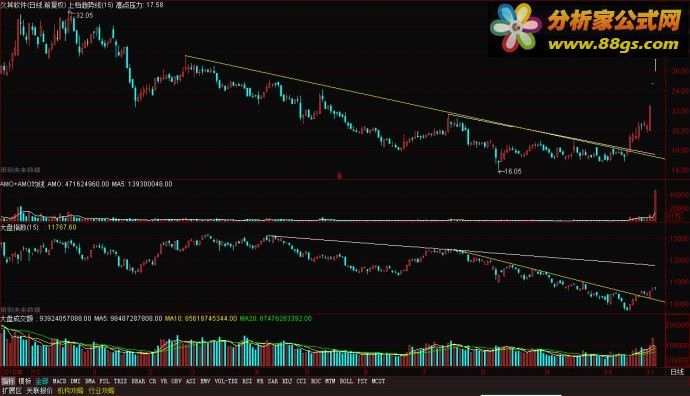This screenshot has height=396, width=690.
Task: Click the stock title 久其软件(日线 前复权)
Action: click(32, 5)
